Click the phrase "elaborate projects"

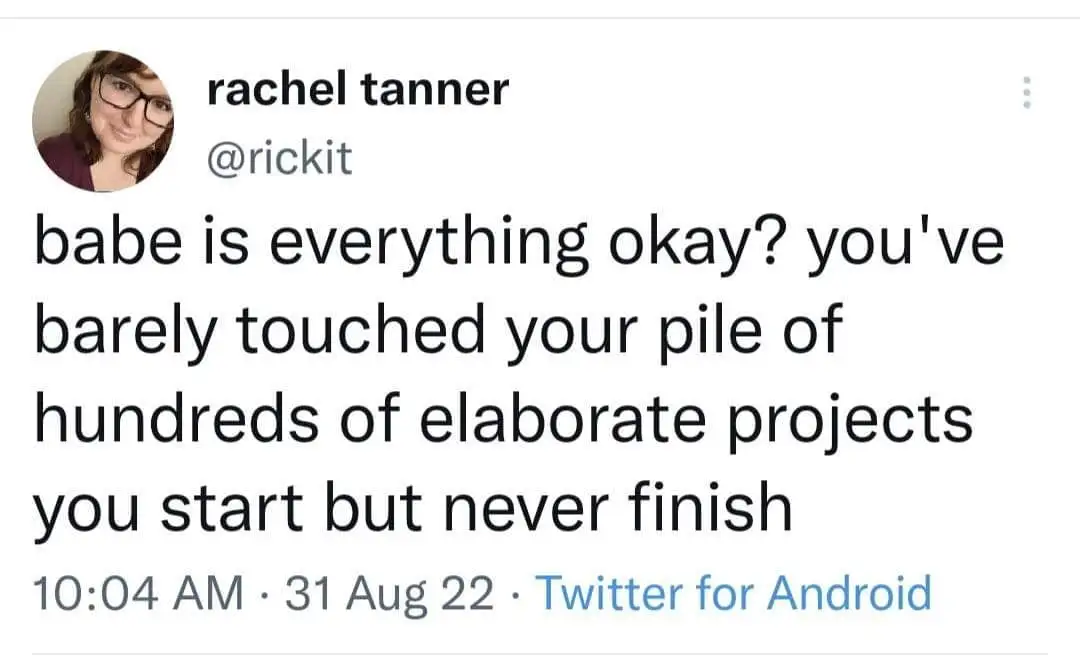coord(696,421)
